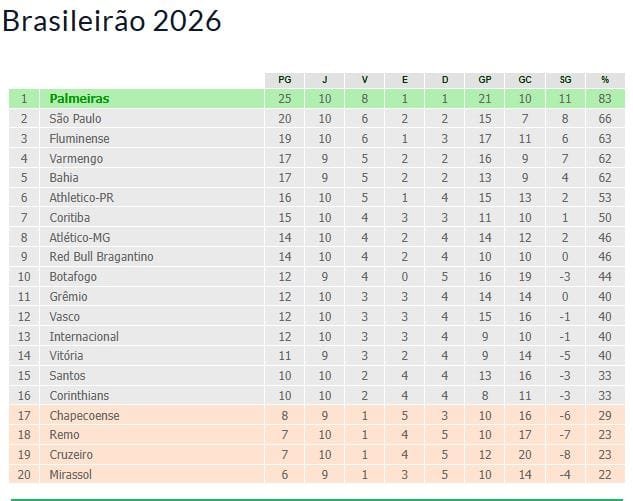The width and height of the screenshot is (633, 501).
Task: Select Red Bull Bragantino in the table
Action: click(x=101, y=257)
